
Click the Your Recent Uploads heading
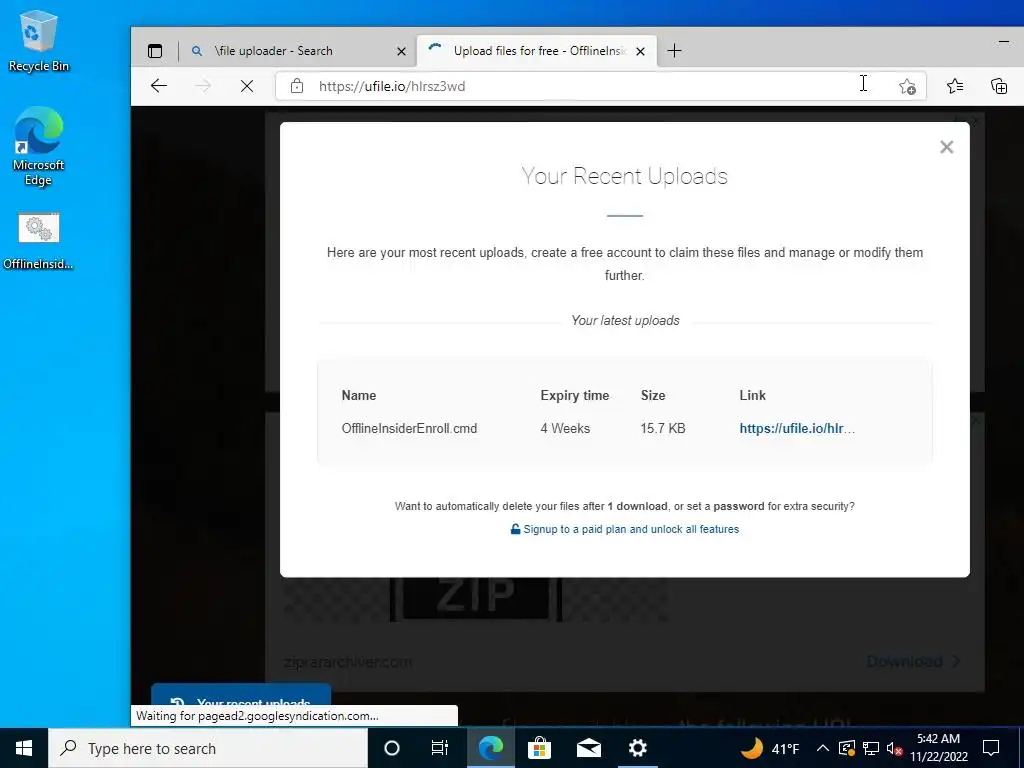(x=624, y=176)
